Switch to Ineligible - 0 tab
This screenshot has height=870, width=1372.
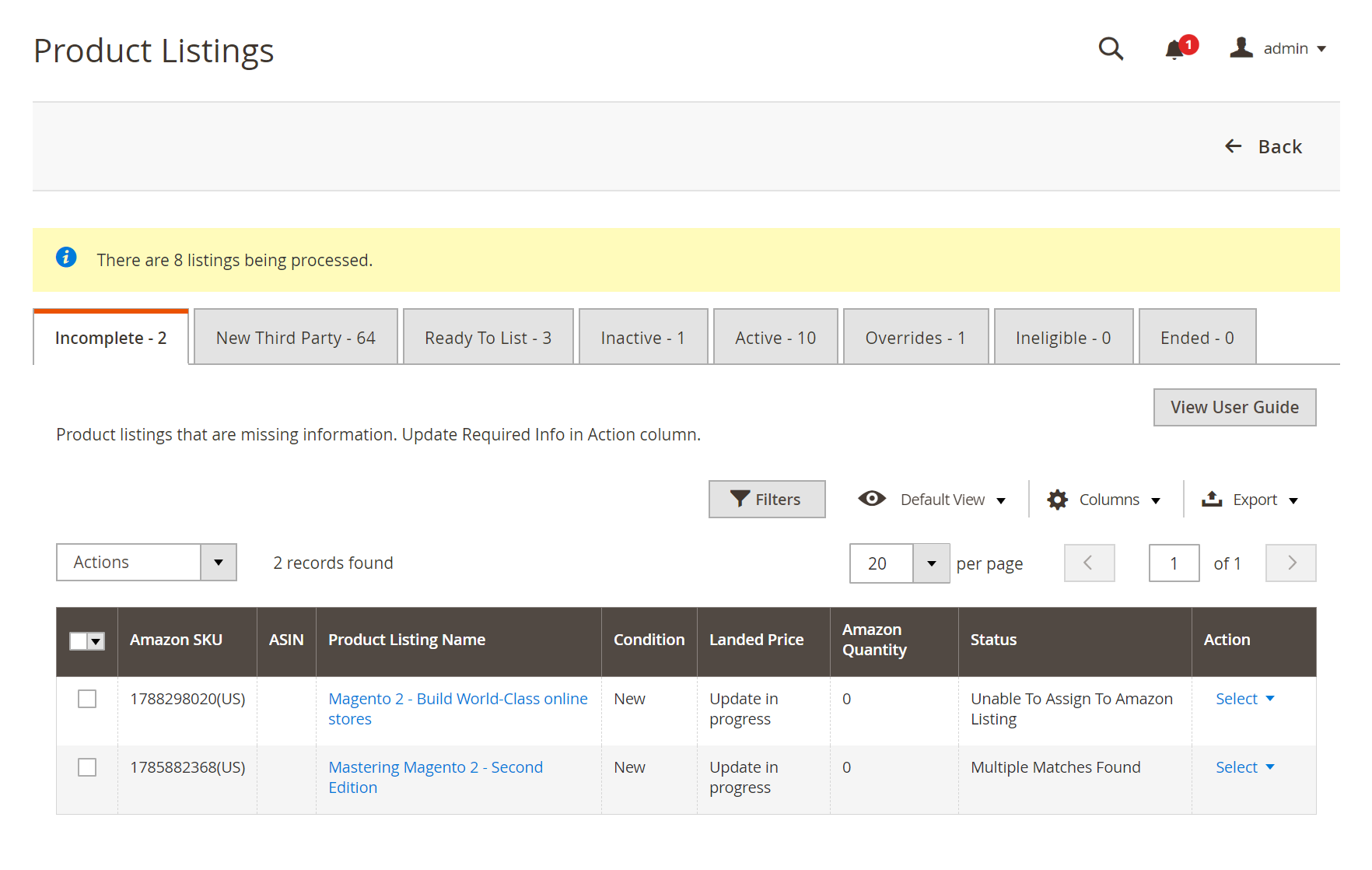click(x=1063, y=338)
